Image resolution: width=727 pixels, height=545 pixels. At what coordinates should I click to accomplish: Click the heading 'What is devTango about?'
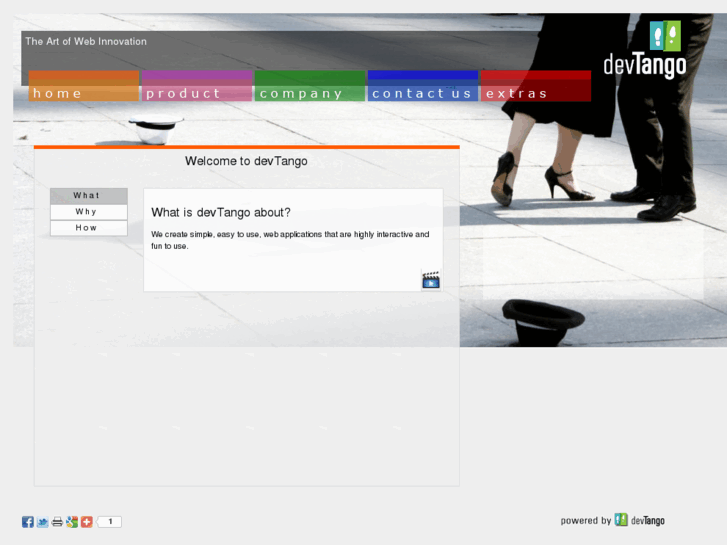221,212
